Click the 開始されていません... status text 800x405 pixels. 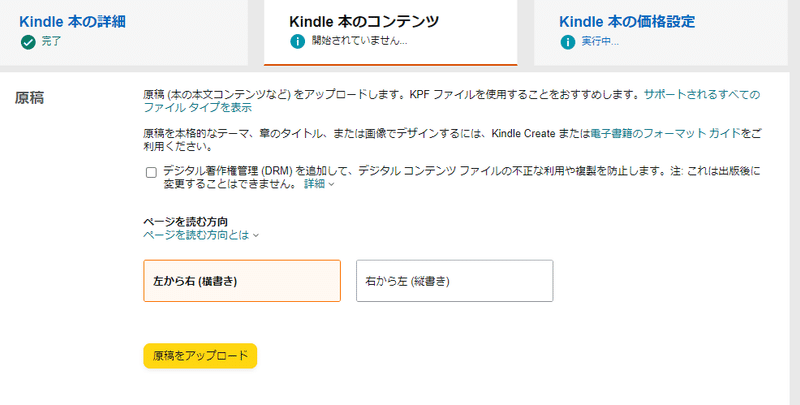tap(359, 41)
